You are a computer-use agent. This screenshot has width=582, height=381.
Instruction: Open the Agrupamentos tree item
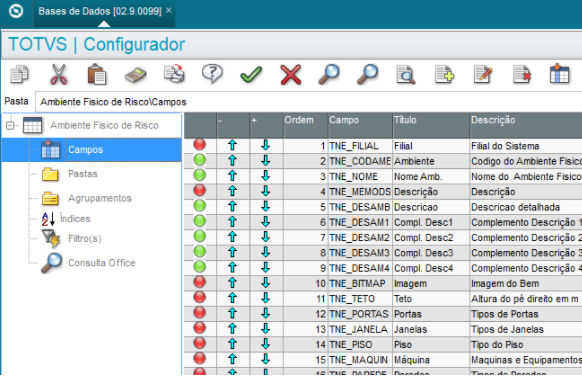(x=99, y=198)
